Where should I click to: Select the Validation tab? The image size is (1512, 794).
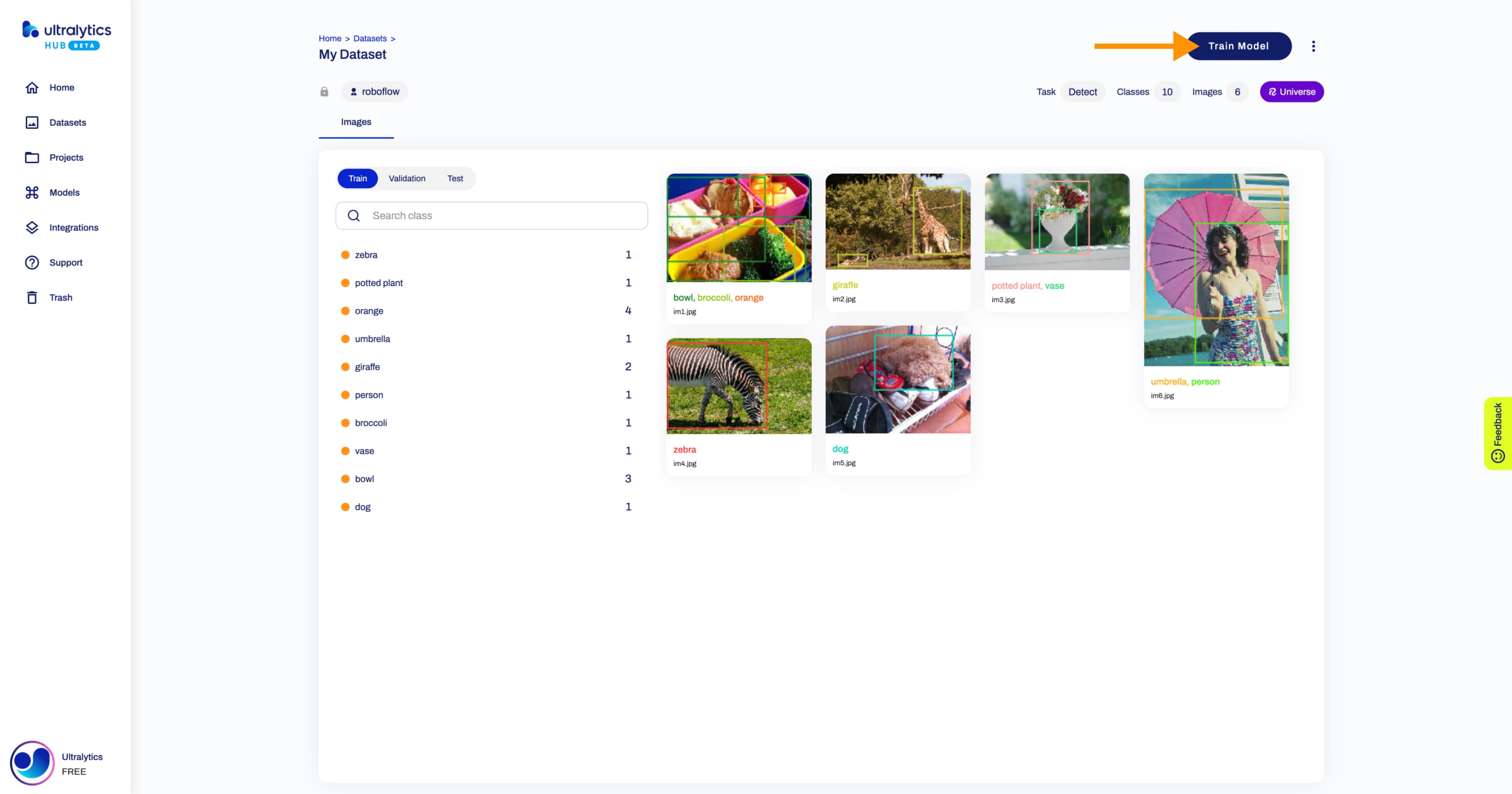(407, 178)
